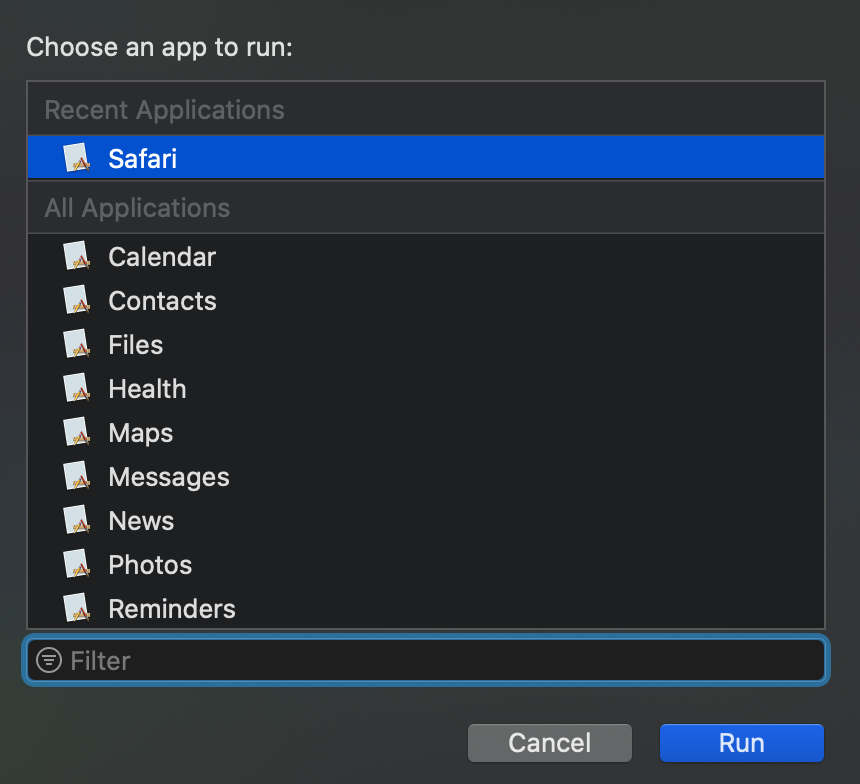Click the filter icon in the search field
Viewport: 860px width, 784px height.
(49, 660)
